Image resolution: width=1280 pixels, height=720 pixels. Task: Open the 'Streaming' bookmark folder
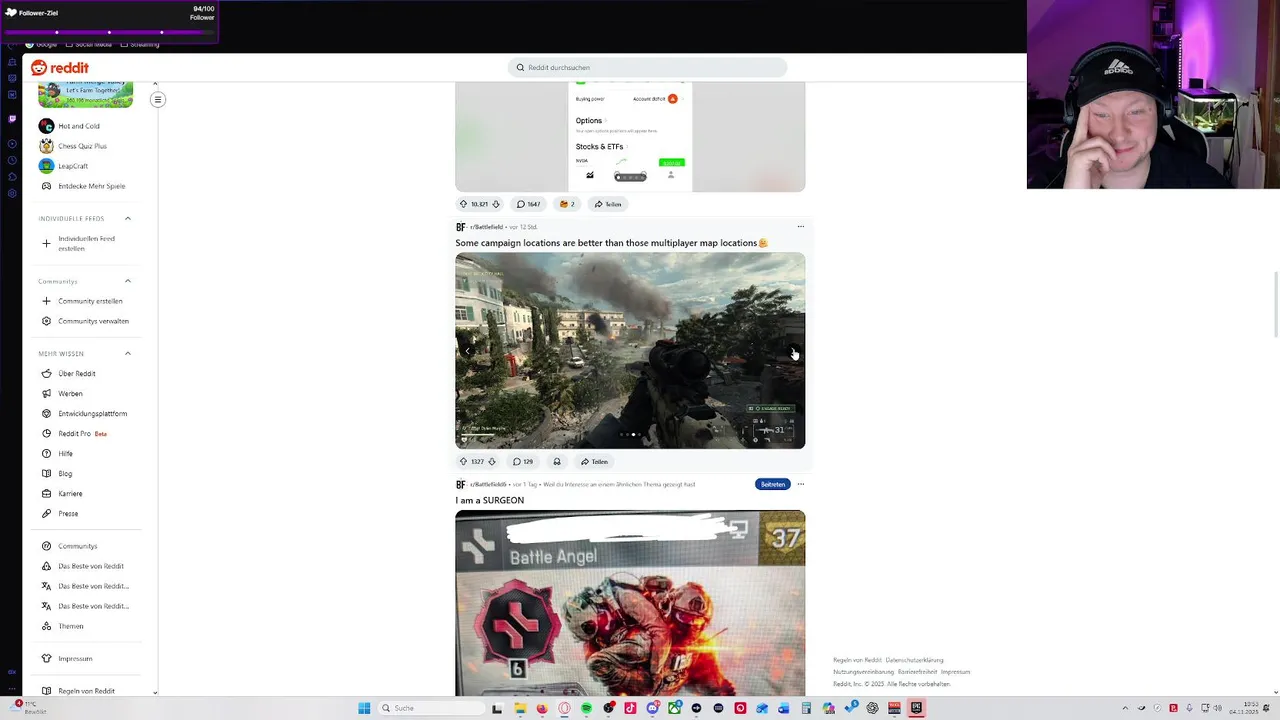point(139,44)
